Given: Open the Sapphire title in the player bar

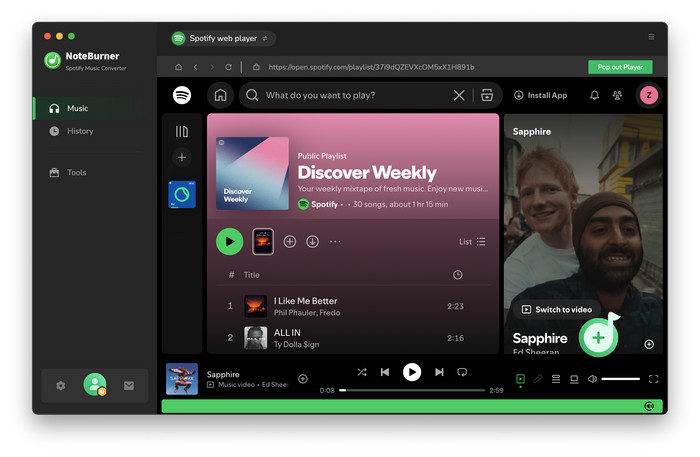Looking at the screenshot, I should pyautogui.click(x=223, y=374).
